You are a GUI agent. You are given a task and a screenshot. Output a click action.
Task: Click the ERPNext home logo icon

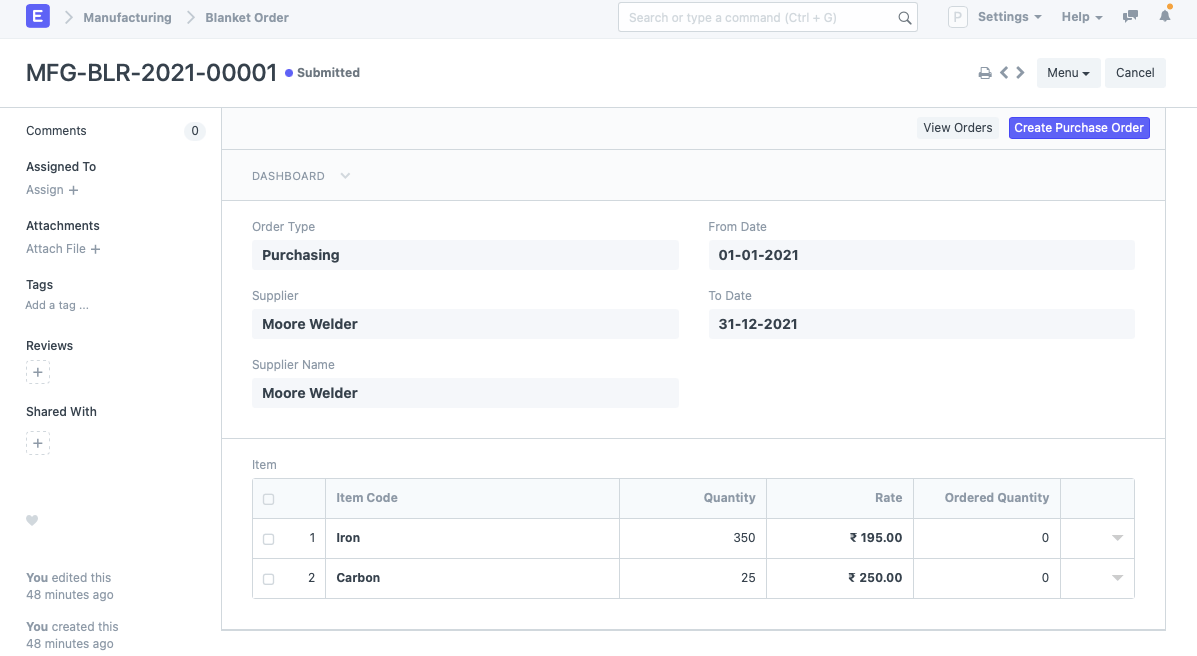pos(37,17)
